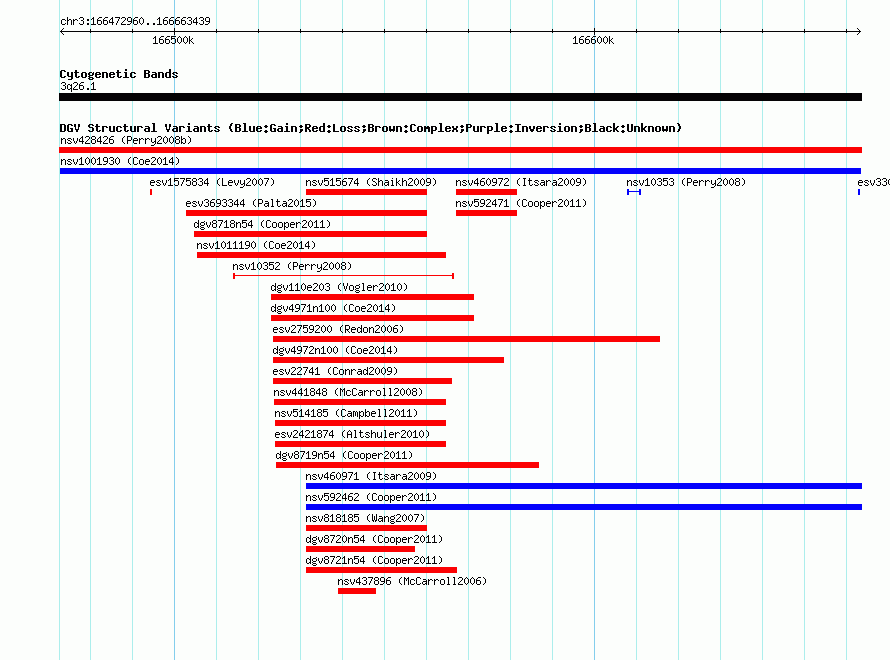Select the red nsv428426 loss bar
Screen dimensions: 890x660
tap(460, 150)
